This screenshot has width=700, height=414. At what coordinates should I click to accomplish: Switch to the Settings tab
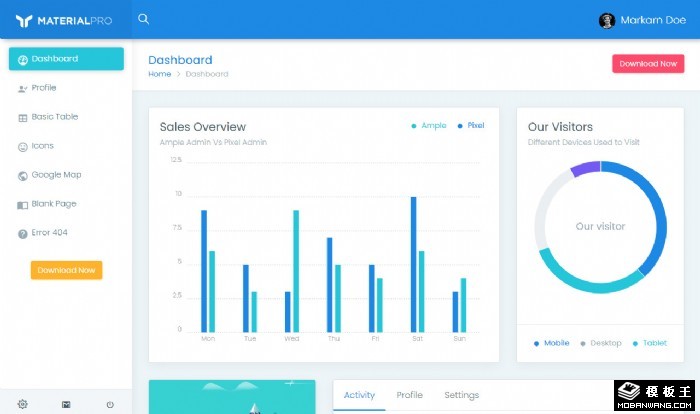coord(461,395)
